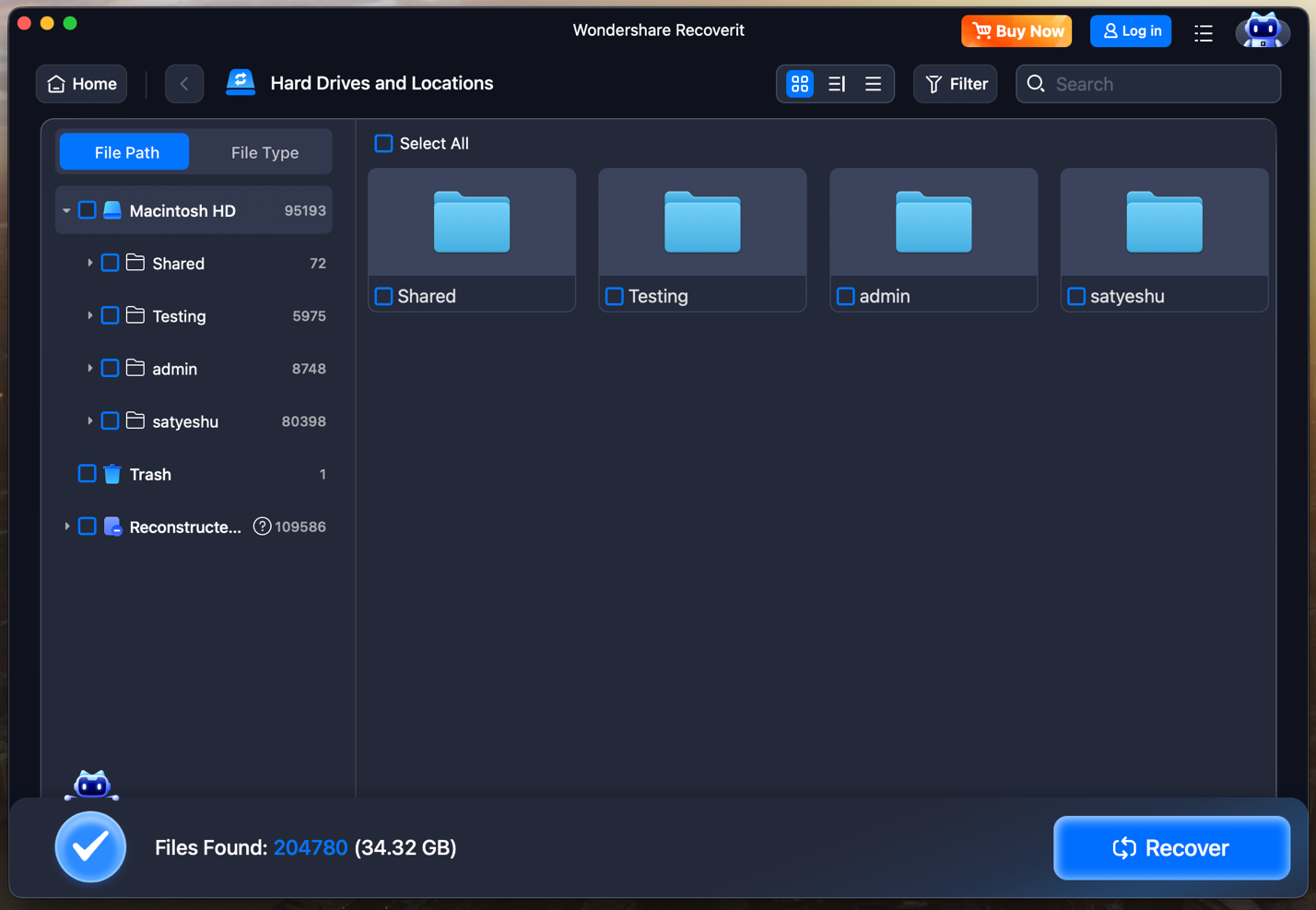1316x910 pixels.
Task: Open the Shared folder thumbnail
Action: click(x=472, y=222)
